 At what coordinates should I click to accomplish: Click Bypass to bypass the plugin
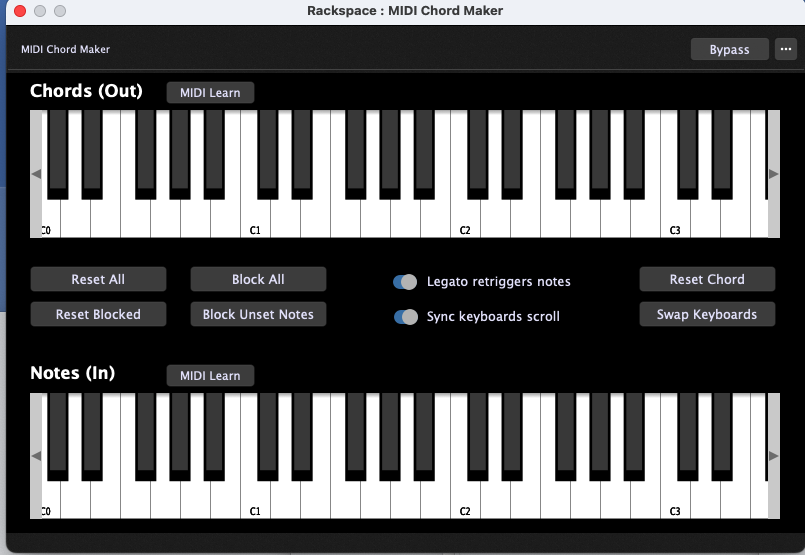tap(730, 49)
